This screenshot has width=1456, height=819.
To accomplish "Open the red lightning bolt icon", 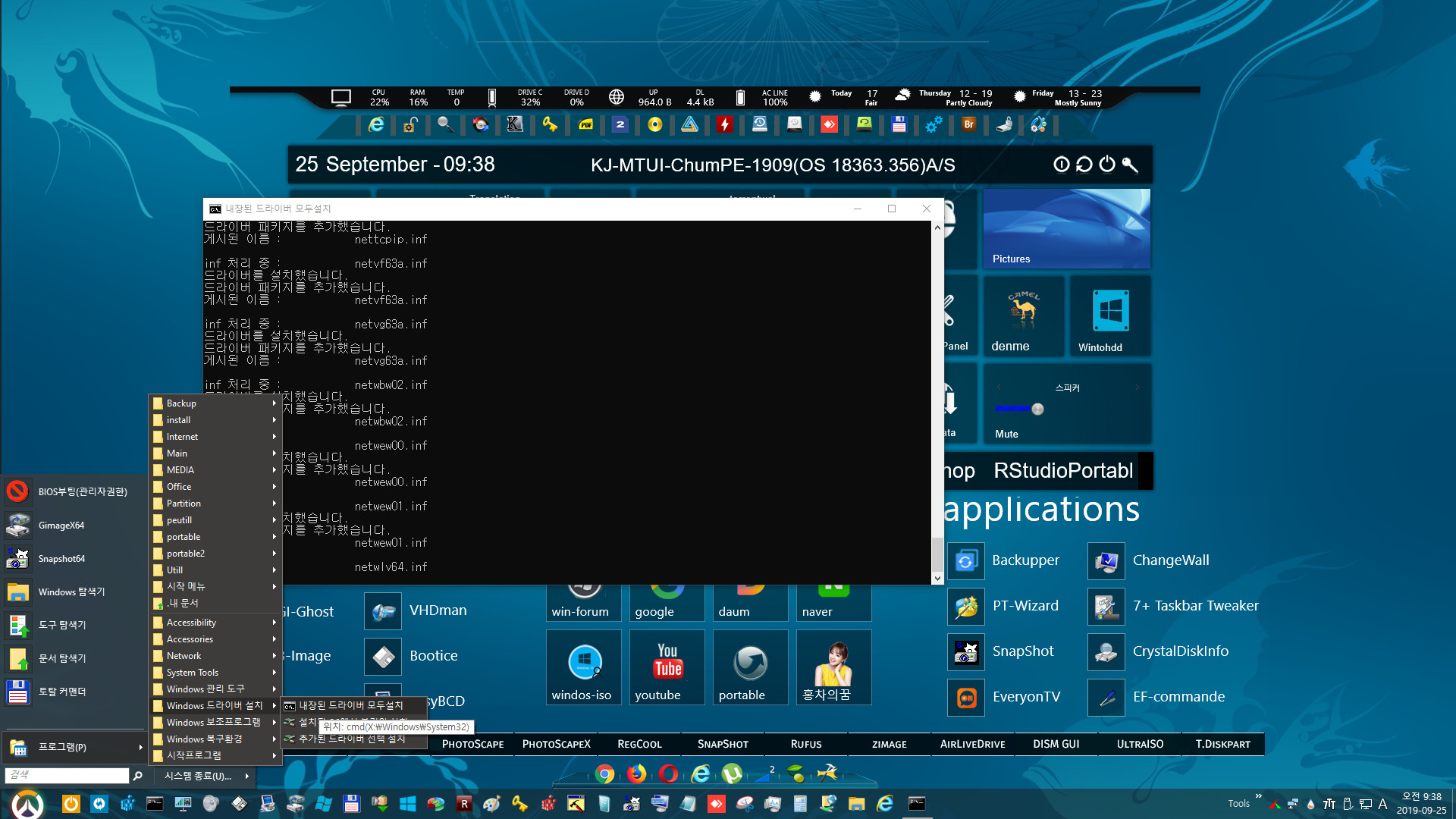I will (x=725, y=124).
